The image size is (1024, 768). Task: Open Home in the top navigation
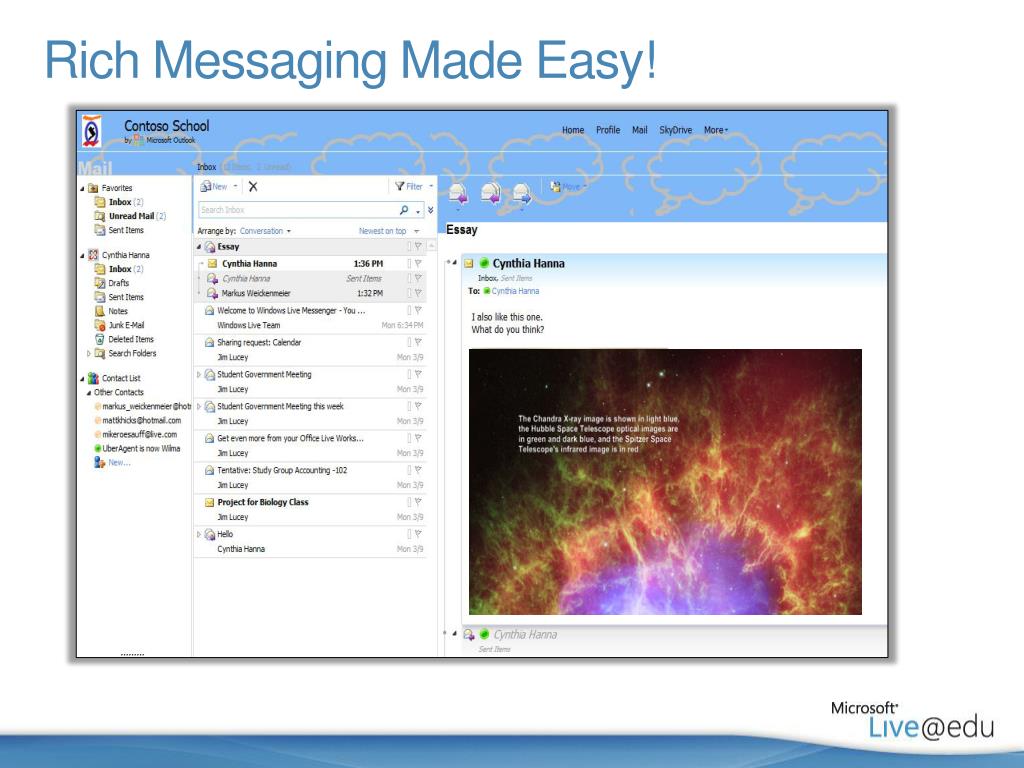(x=573, y=130)
